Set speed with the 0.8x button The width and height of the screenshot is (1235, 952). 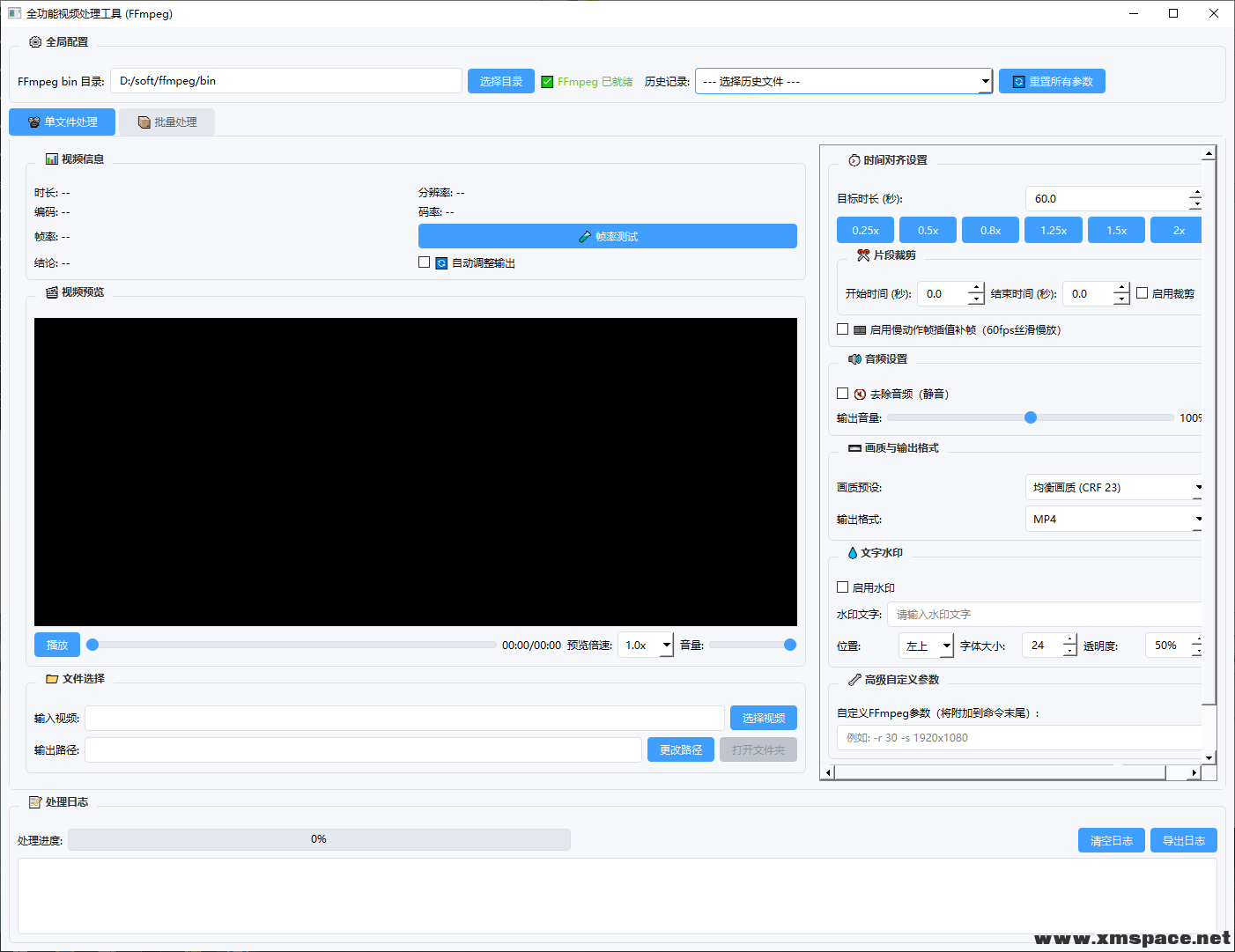pos(990,230)
